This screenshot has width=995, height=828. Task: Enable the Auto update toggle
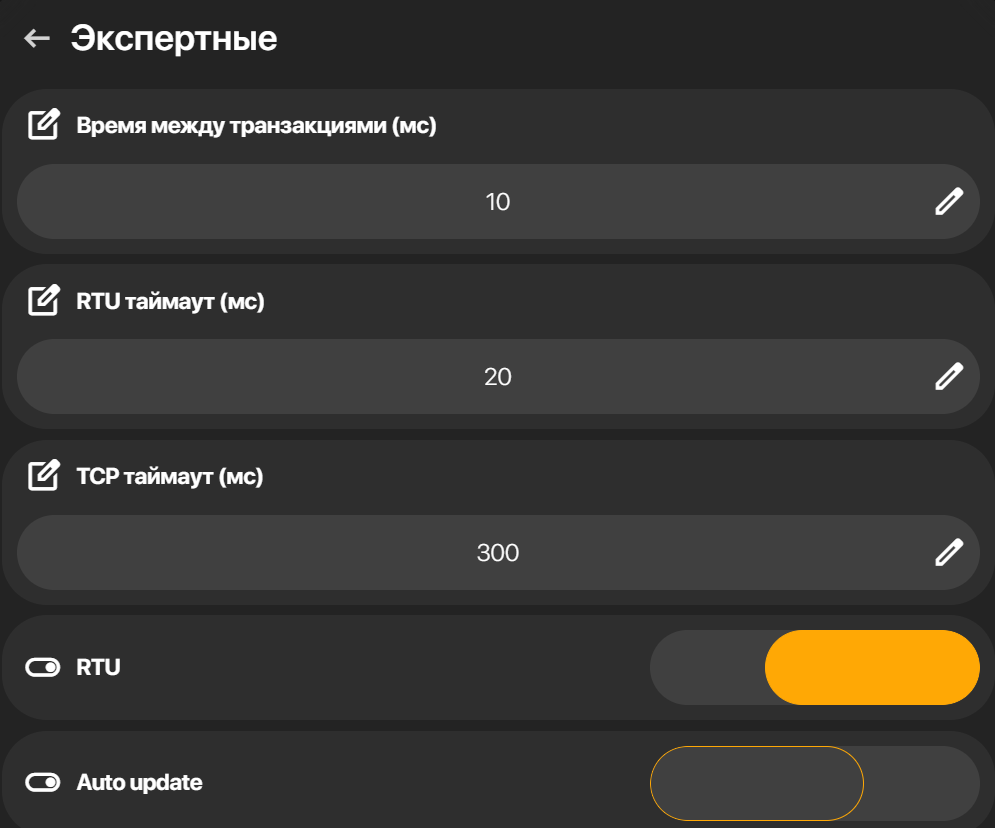point(815,784)
